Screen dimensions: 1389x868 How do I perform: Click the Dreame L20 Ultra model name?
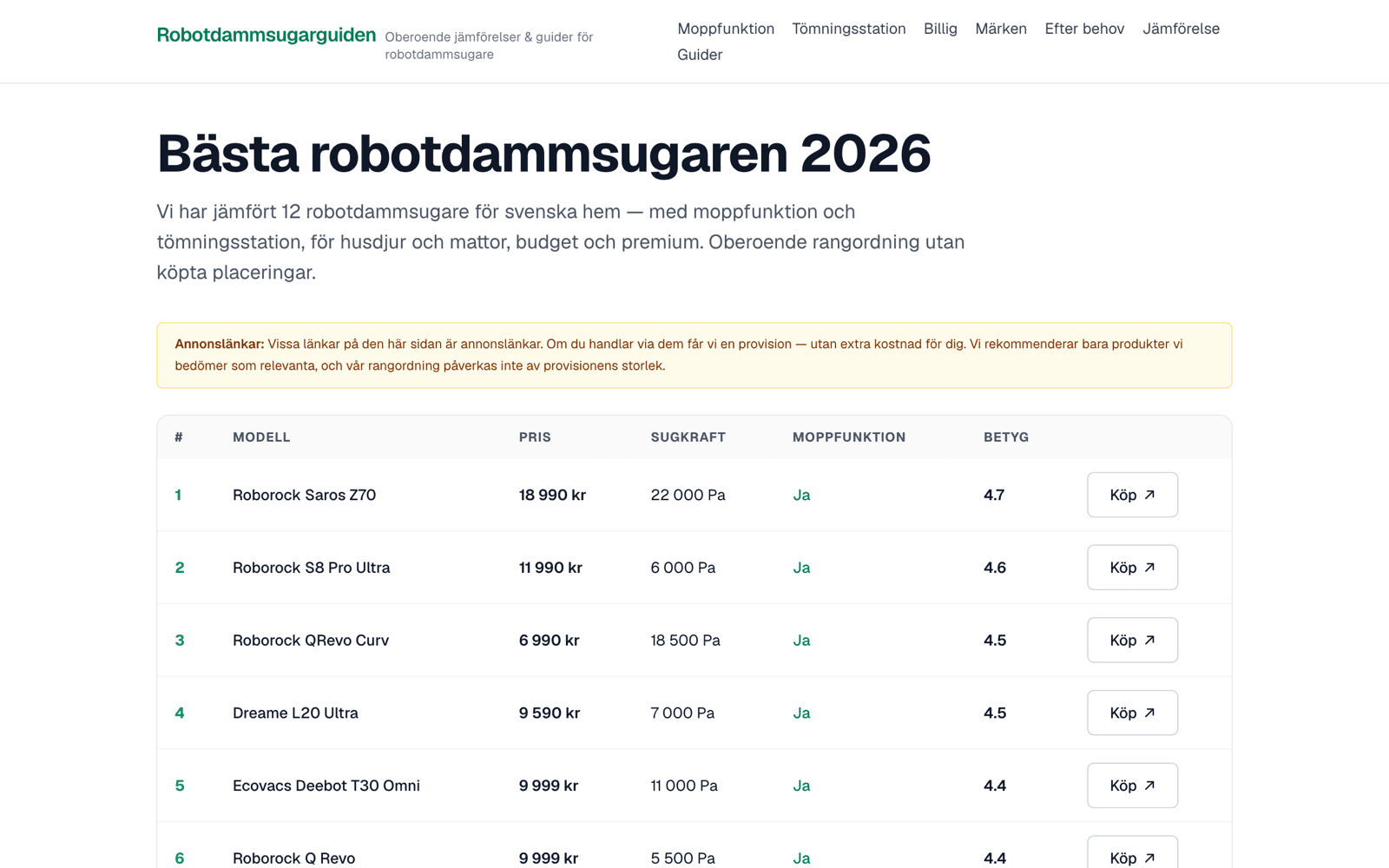[295, 713]
